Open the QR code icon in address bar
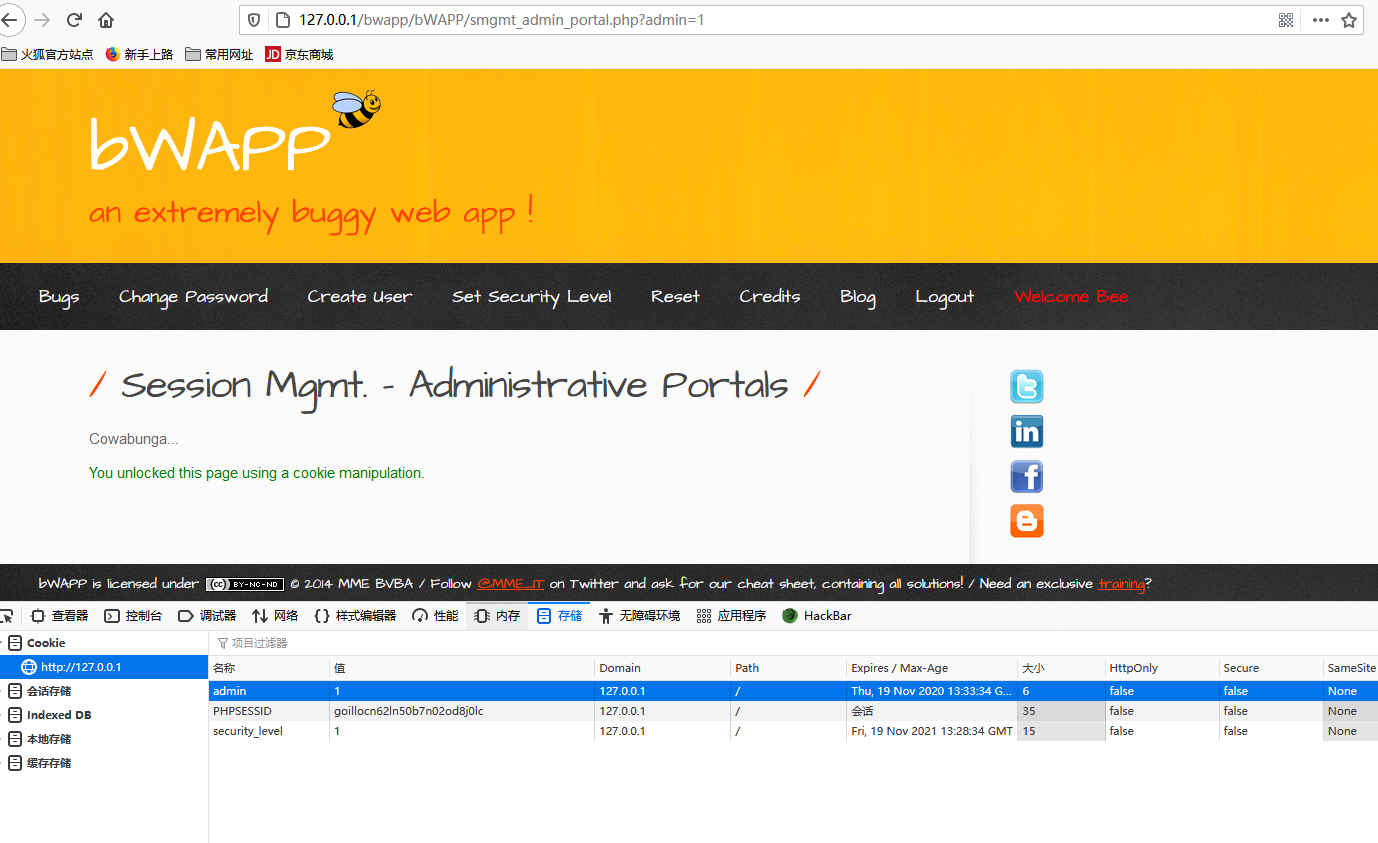This screenshot has width=1378, height=843. pyautogui.click(x=1286, y=20)
